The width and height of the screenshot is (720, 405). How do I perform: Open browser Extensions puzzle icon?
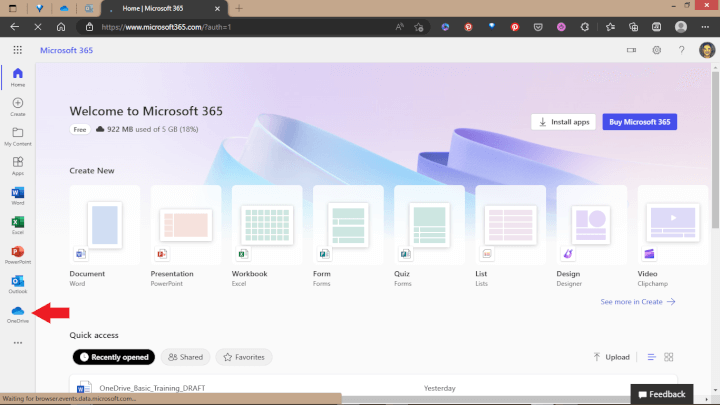[x=585, y=27]
